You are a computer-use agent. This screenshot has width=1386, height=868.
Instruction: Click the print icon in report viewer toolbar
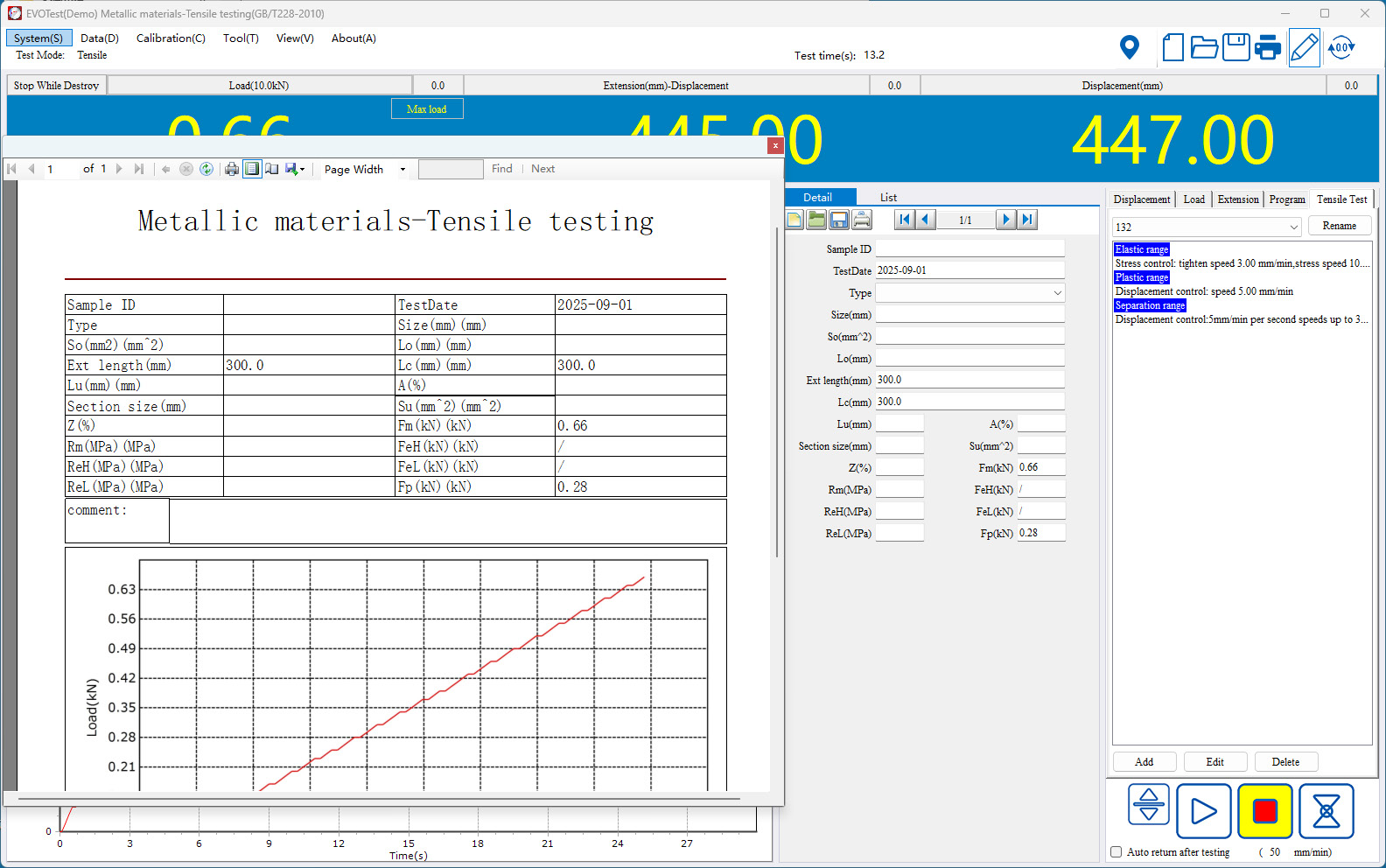231,169
